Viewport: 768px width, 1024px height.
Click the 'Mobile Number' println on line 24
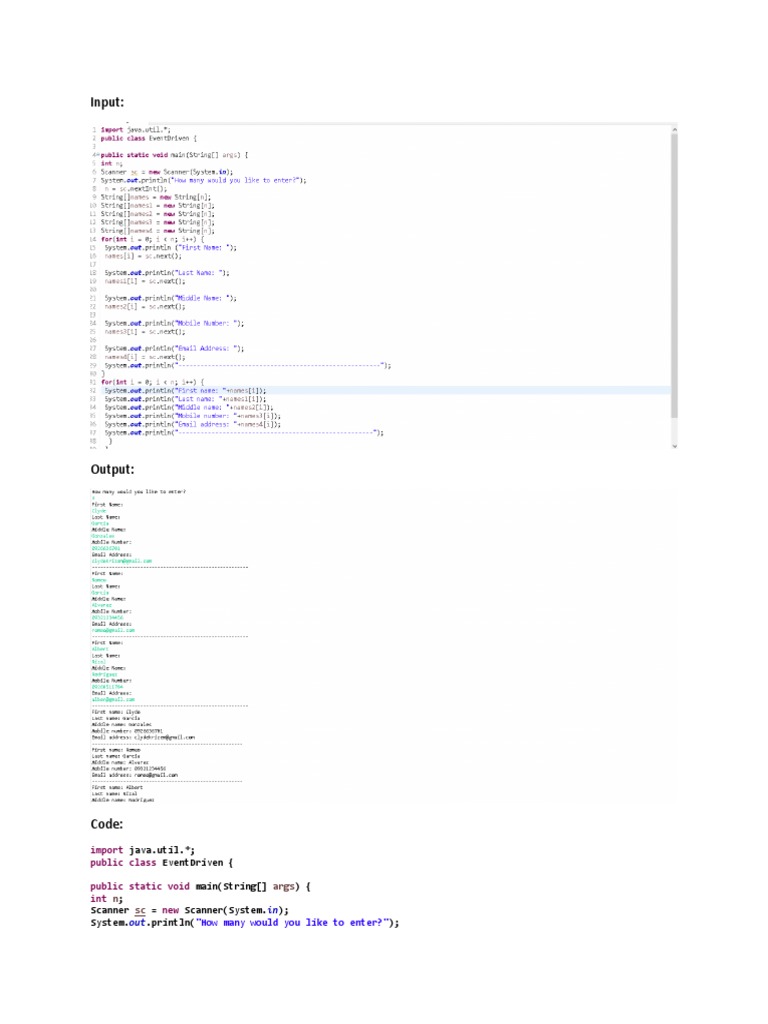(174, 323)
